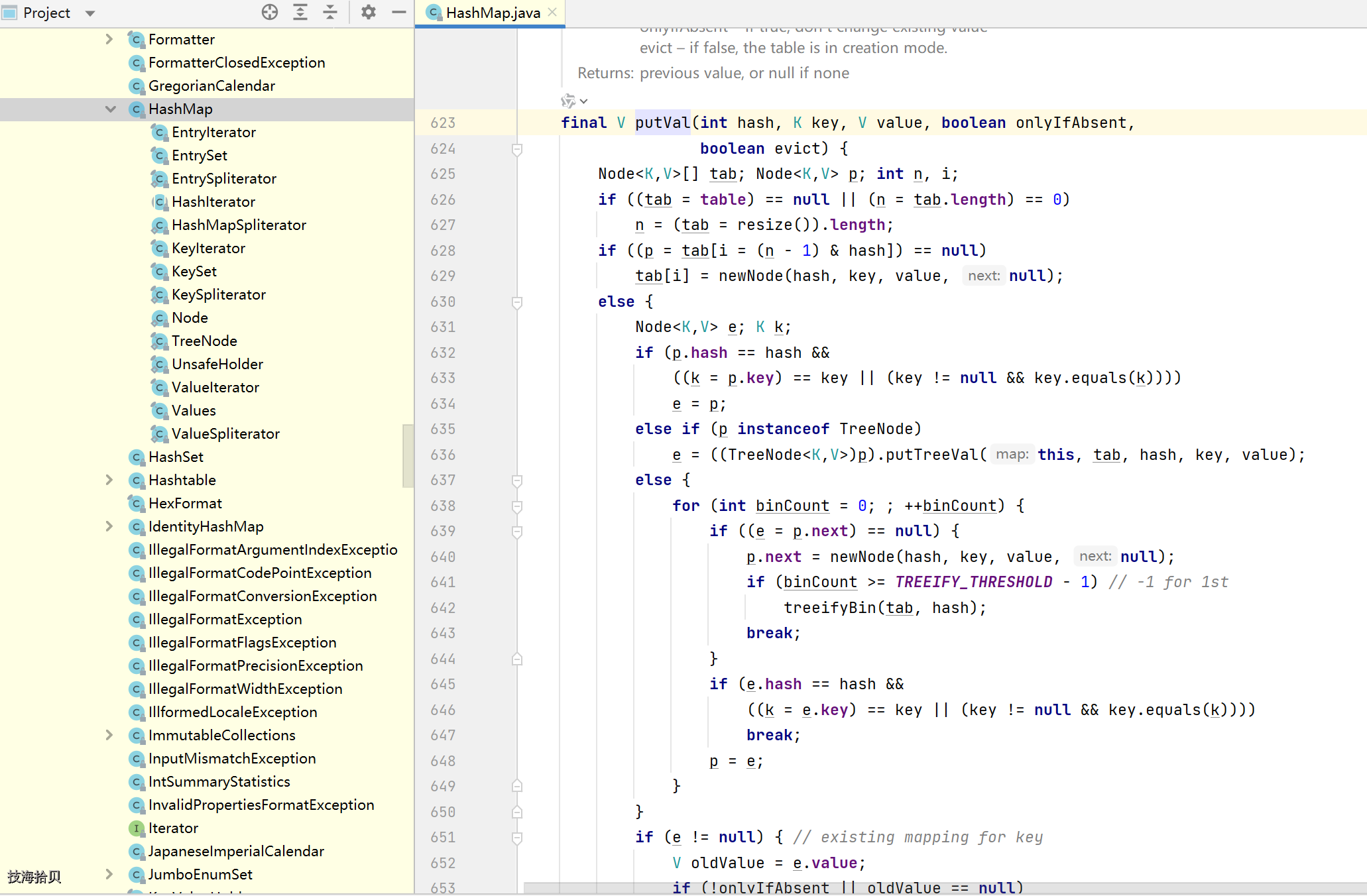Select the Iterator interface icon
This screenshot has width=1367, height=896.
[x=136, y=828]
